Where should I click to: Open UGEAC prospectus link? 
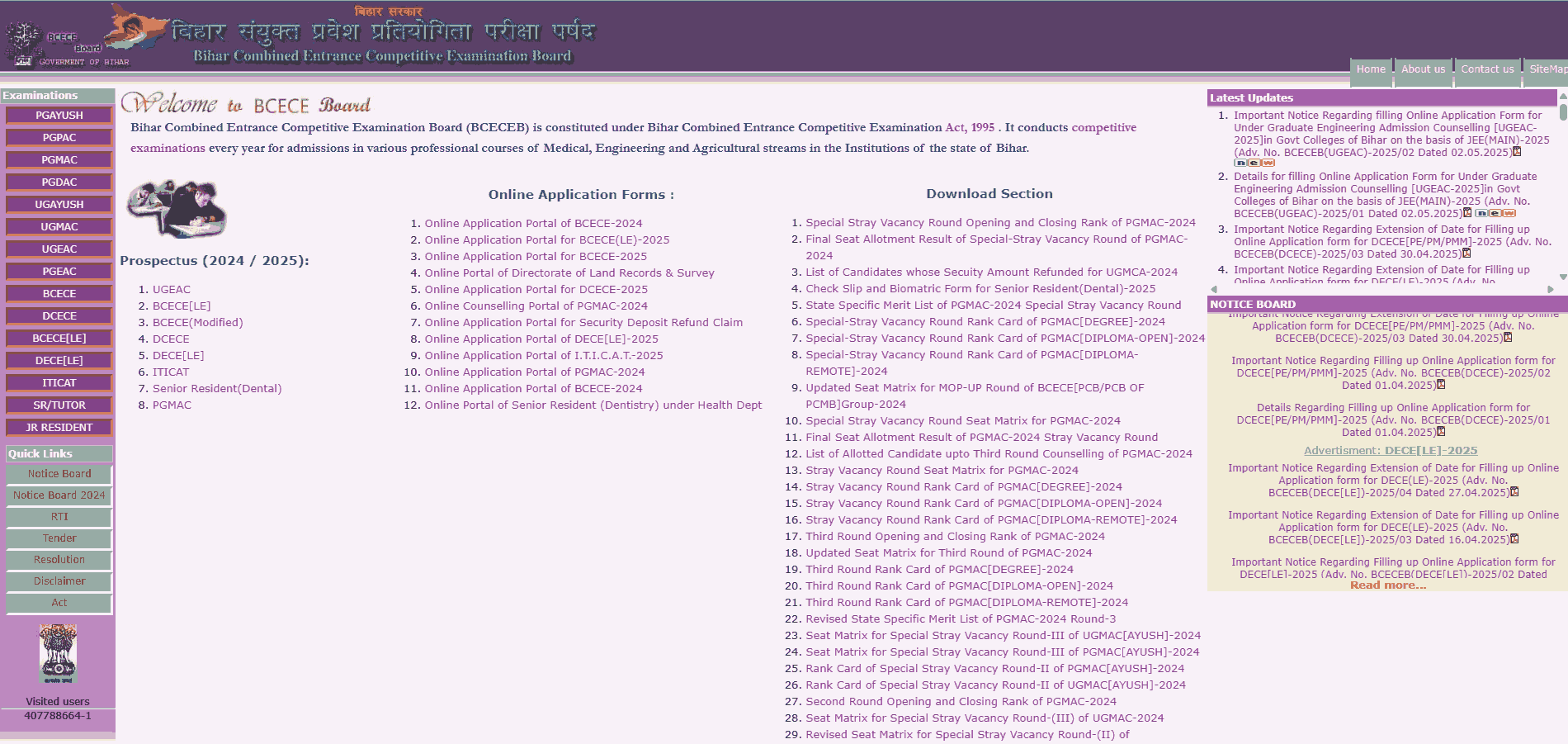[x=172, y=290]
